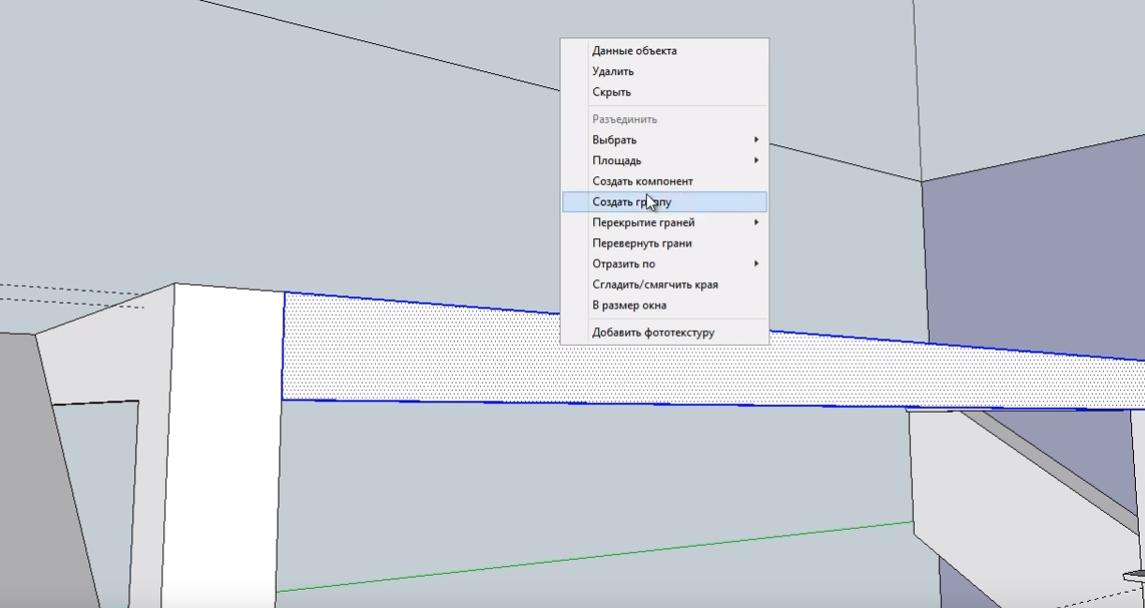1145x608 pixels.
Task: Click the green axis line
Action: 600,555
